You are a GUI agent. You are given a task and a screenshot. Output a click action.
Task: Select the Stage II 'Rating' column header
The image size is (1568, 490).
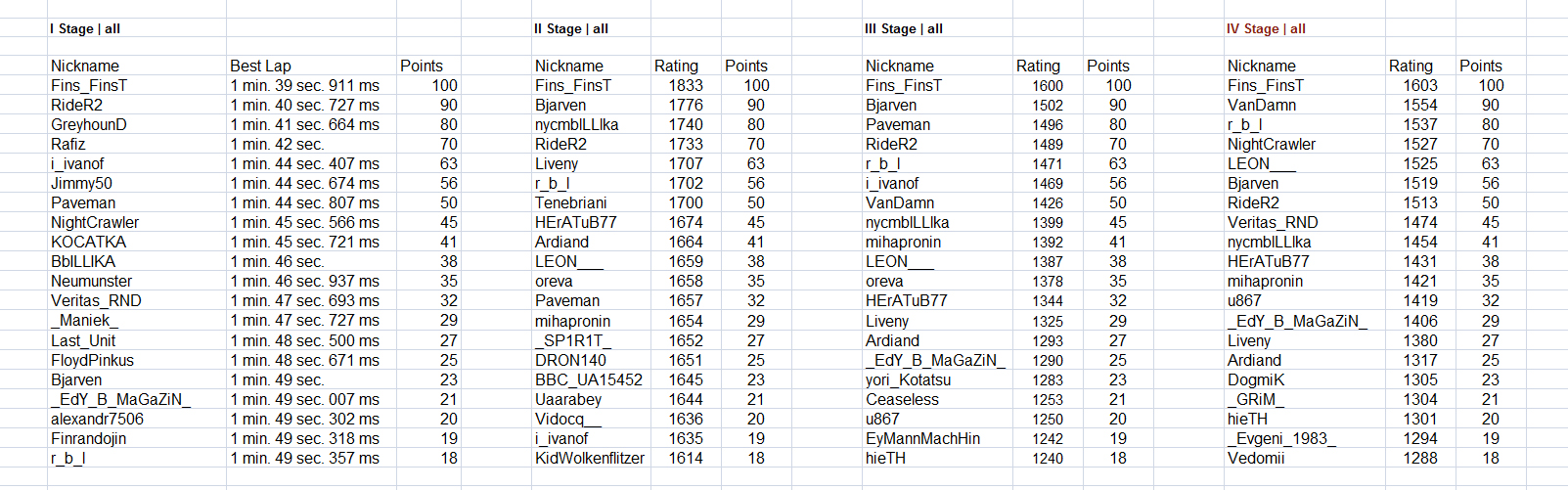676,66
